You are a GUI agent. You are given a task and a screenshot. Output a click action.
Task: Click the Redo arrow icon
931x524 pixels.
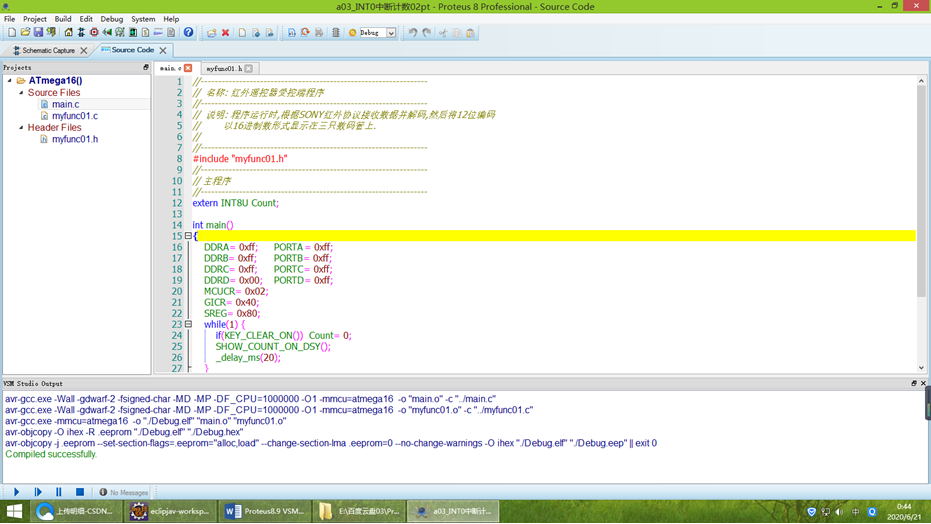tap(427, 33)
